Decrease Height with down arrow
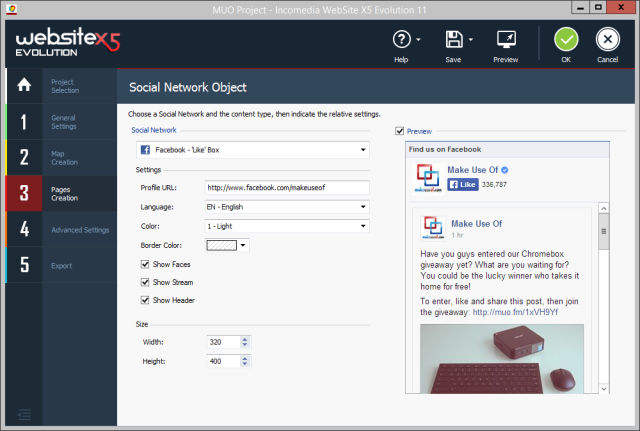The width and height of the screenshot is (640, 431). coord(245,364)
